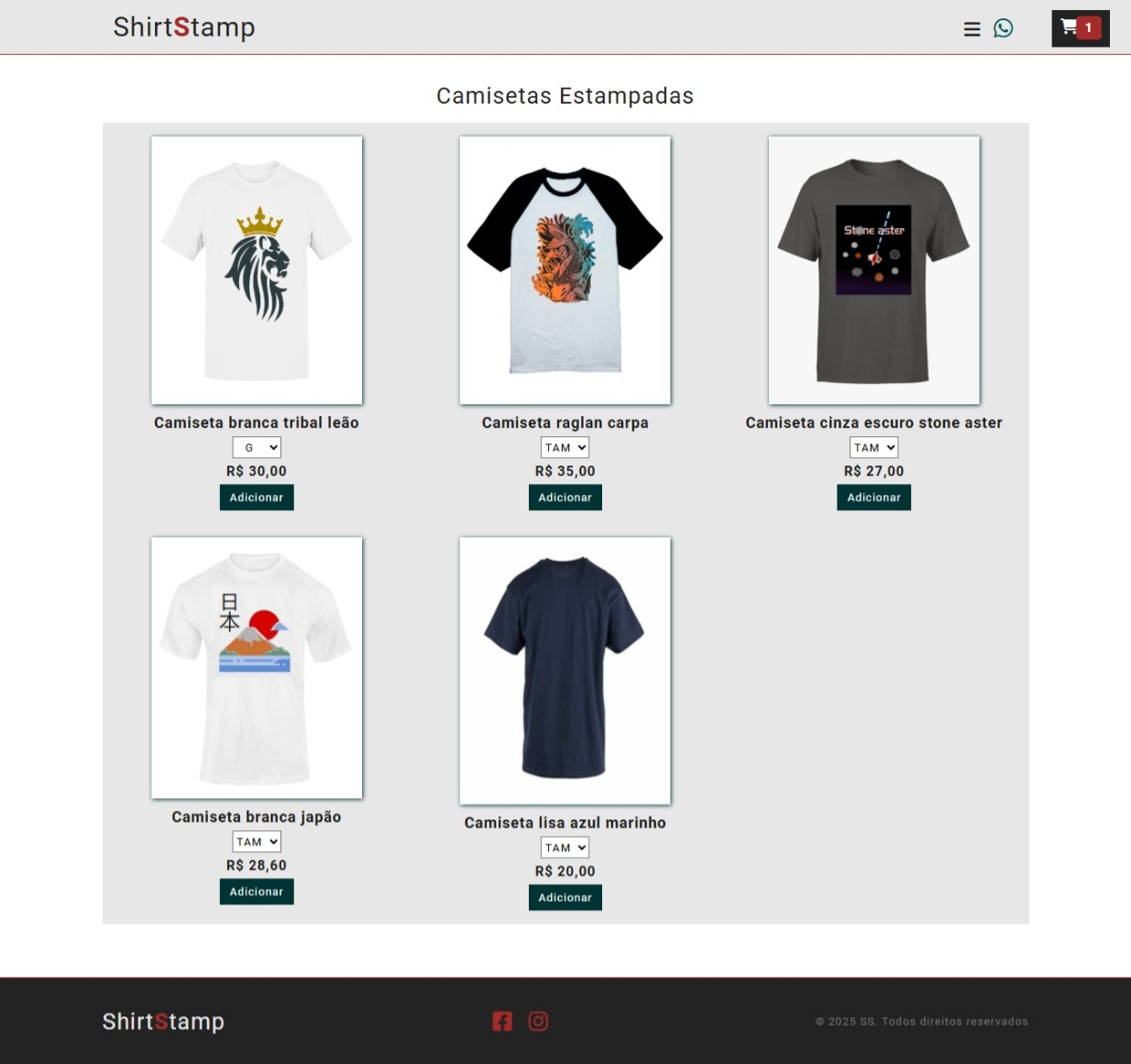Viewport: 1131px width, 1064px height.
Task: Open the hamburger menu icon
Action: pyautogui.click(x=972, y=29)
